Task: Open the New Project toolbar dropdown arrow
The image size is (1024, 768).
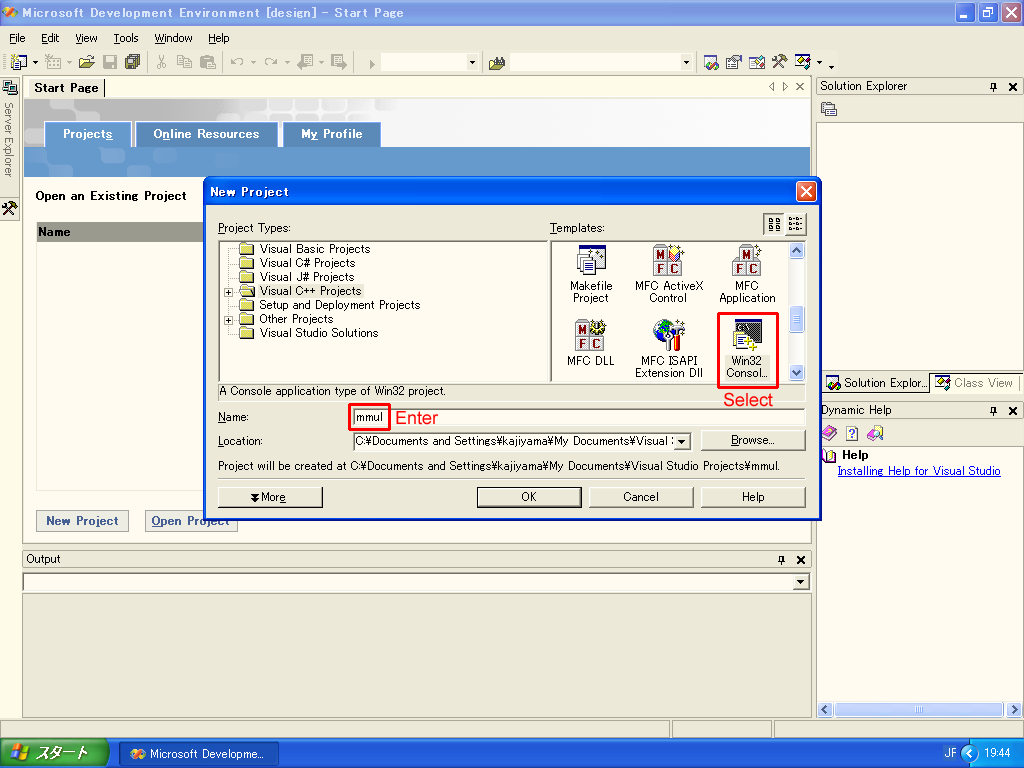Action: pos(35,63)
